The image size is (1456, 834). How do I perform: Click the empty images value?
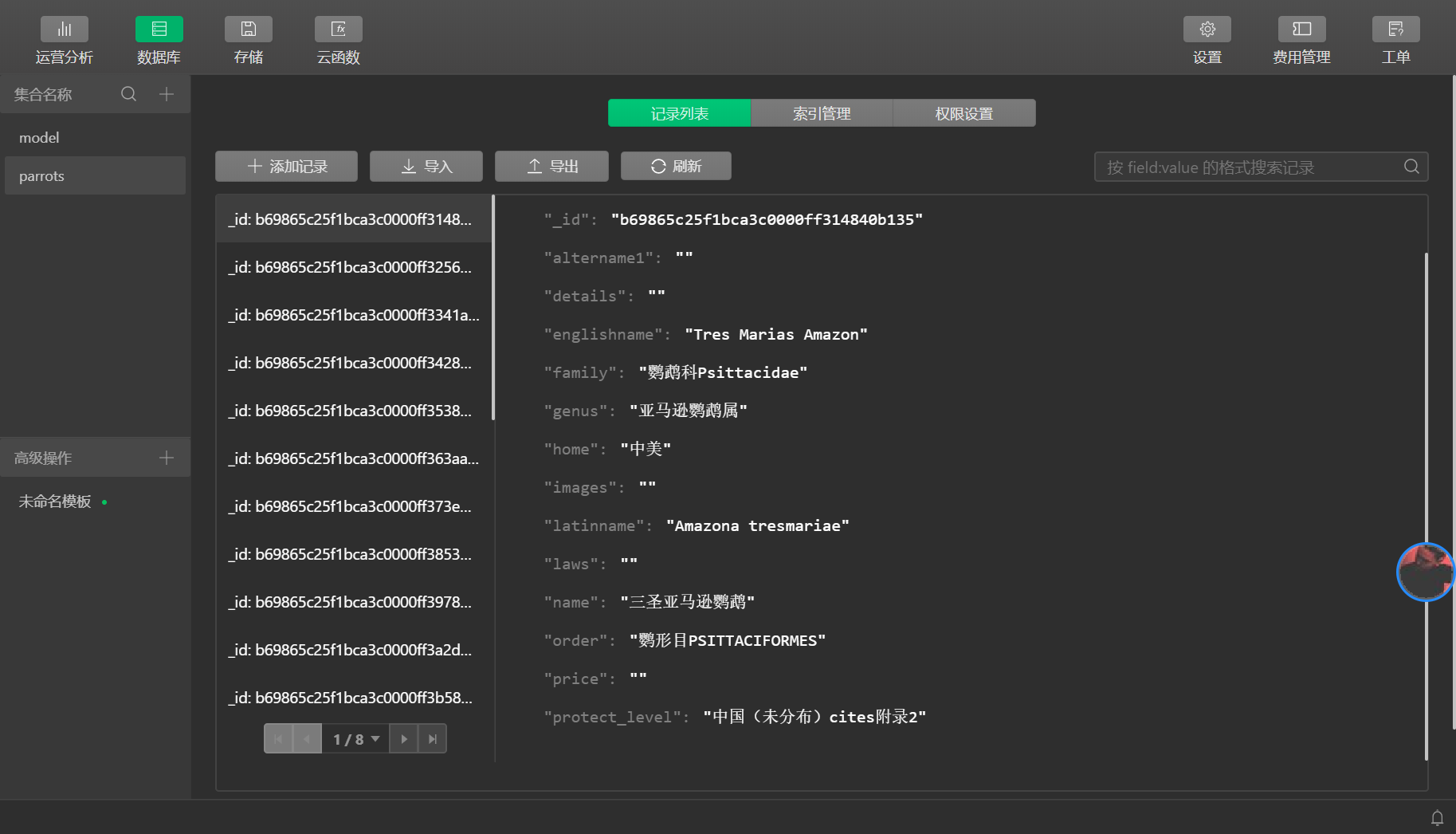point(647,486)
